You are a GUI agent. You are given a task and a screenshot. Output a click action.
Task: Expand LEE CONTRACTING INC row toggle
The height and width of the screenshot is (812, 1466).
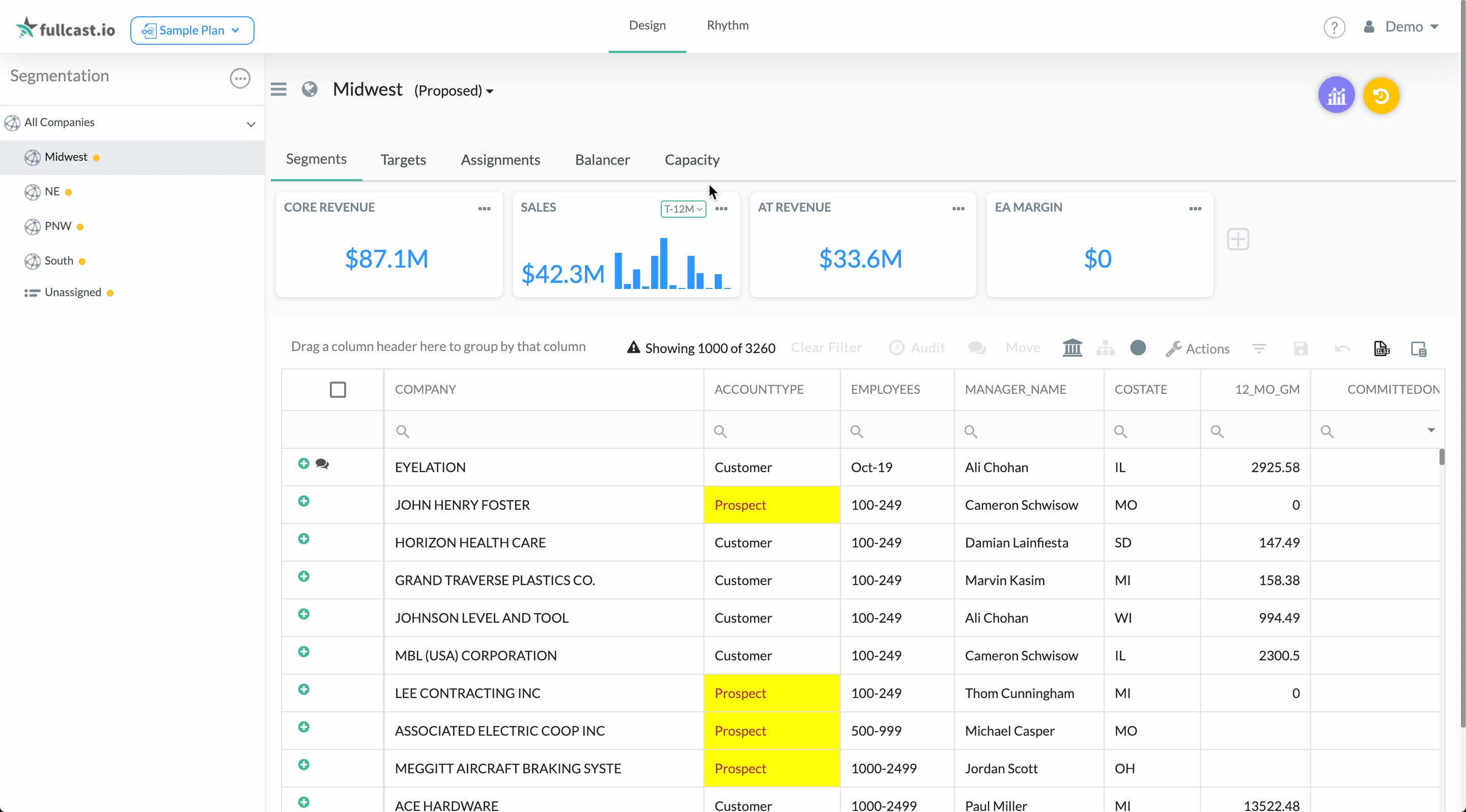click(303, 689)
